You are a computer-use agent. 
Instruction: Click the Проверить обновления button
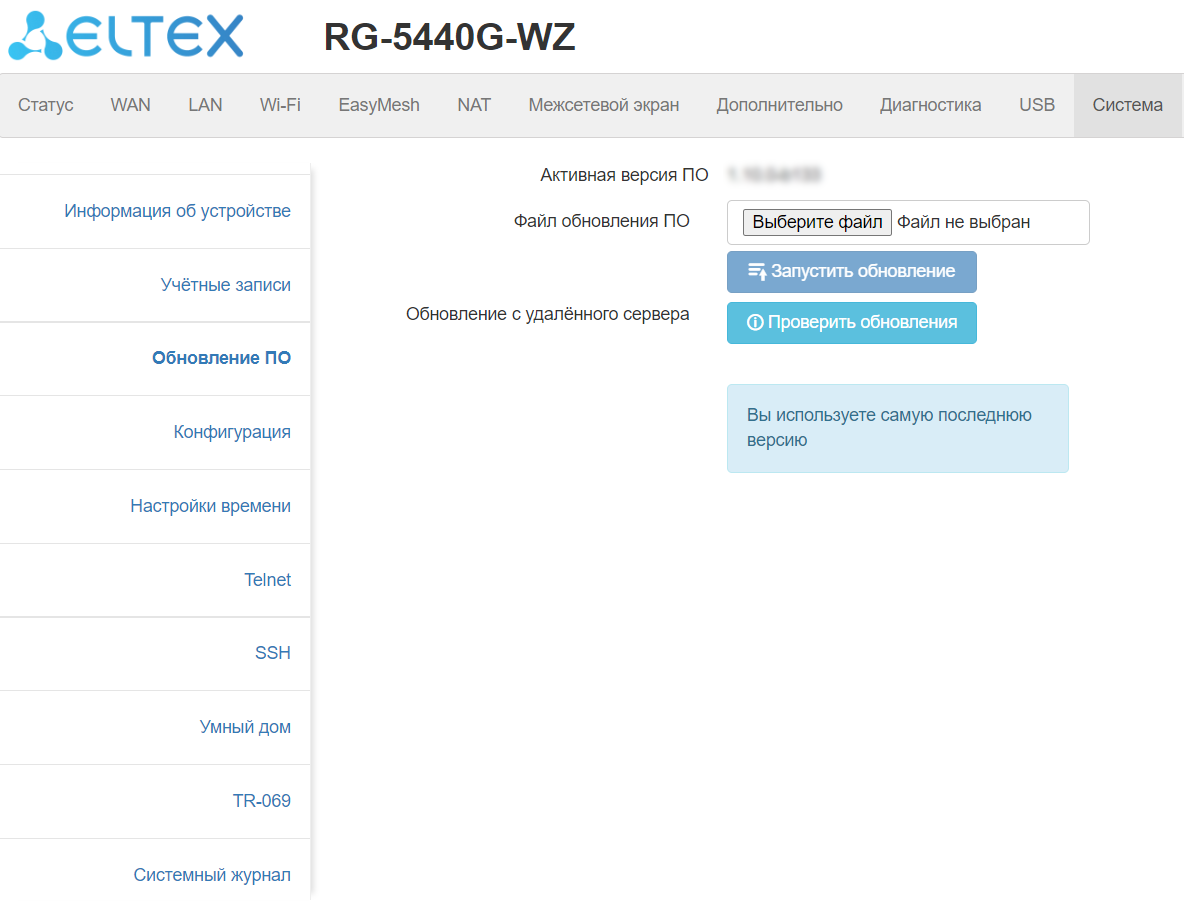coord(852,323)
